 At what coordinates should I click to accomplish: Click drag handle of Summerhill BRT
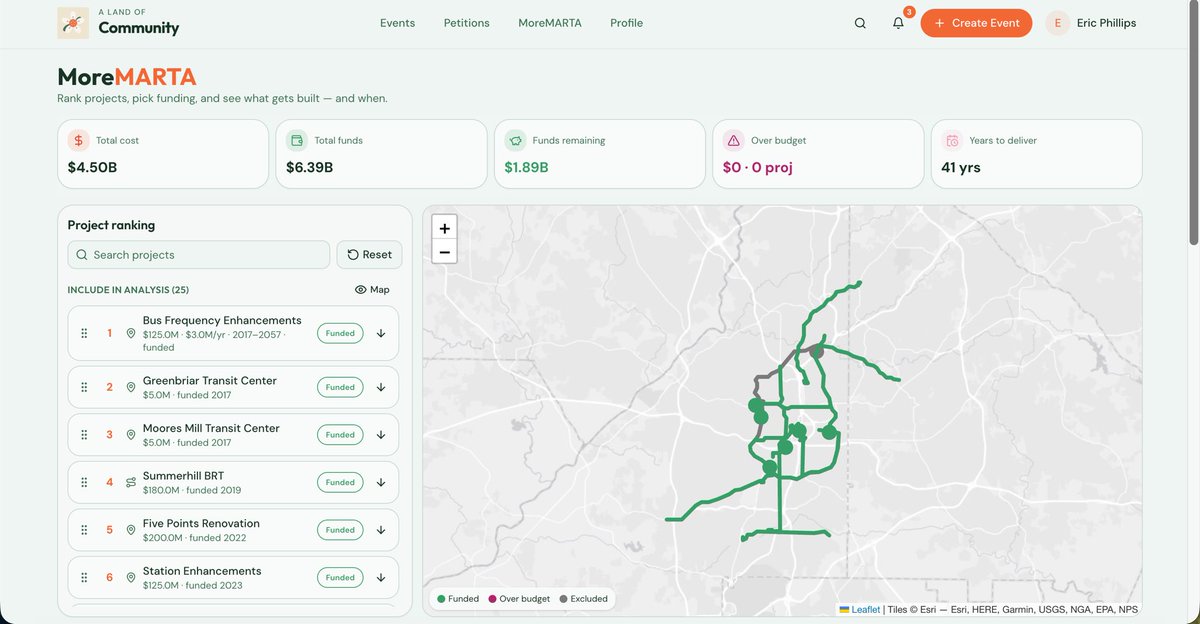tap(85, 482)
